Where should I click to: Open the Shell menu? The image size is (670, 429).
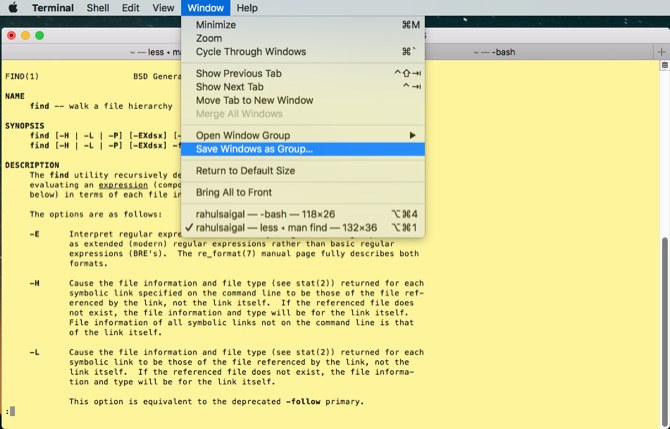(x=98, y=8)
